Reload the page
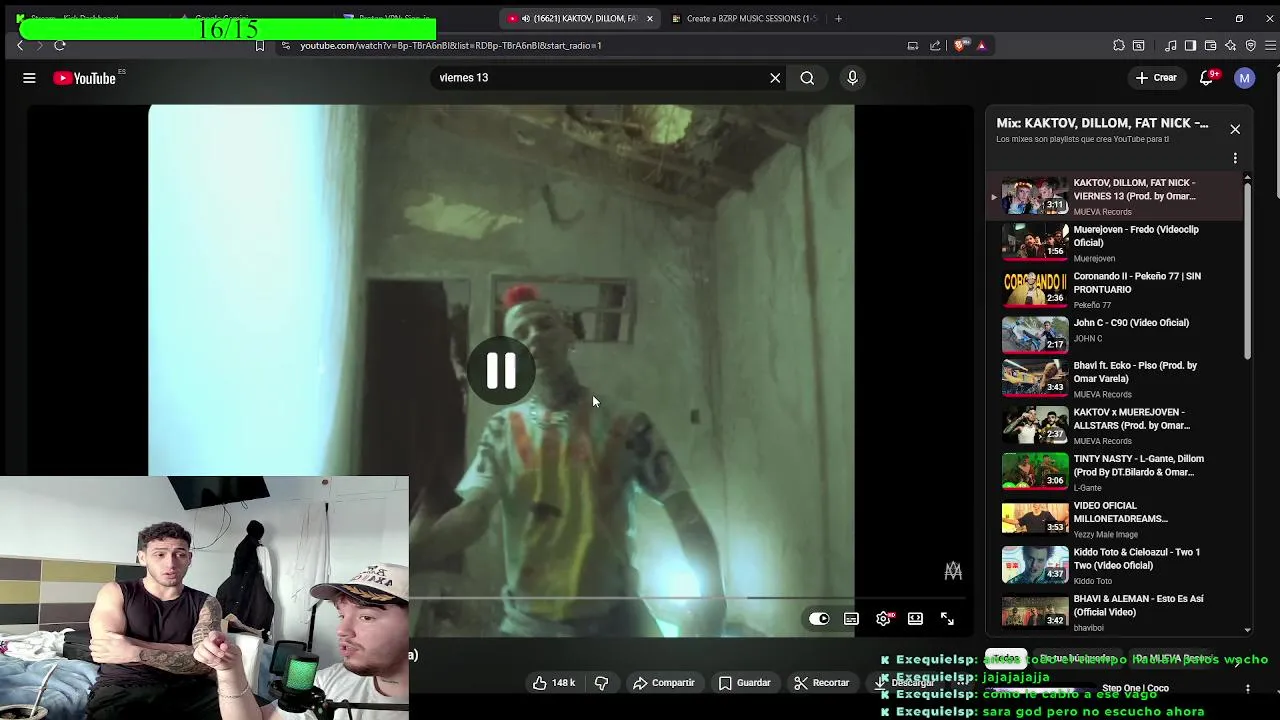The height and width of the screenshot is (720, 1280). pos(60,45)
